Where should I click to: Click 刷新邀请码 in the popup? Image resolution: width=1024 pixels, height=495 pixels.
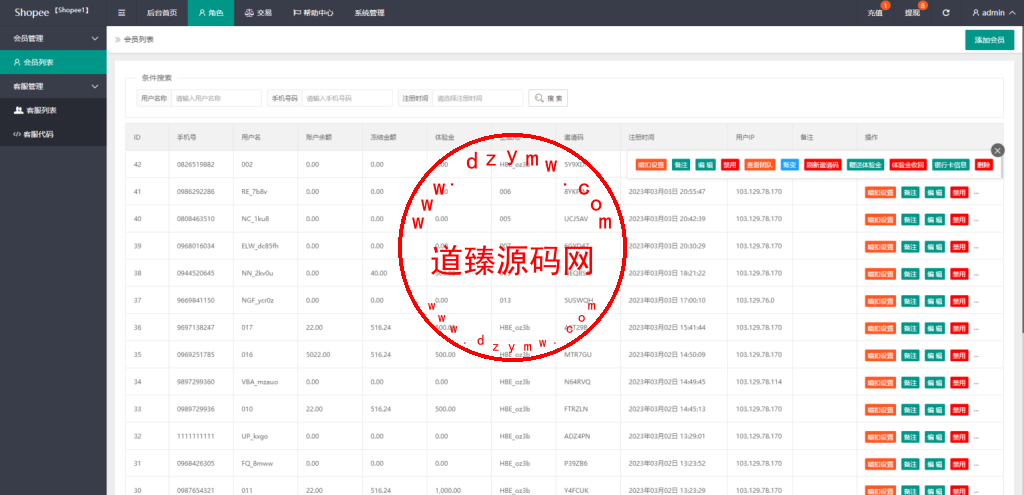pyautogui.click(x=822, y=165)
